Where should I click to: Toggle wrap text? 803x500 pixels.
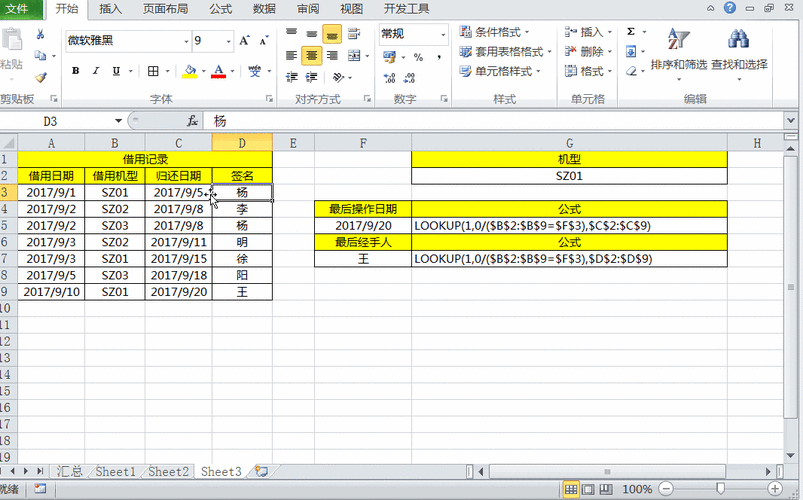(353, 34)
